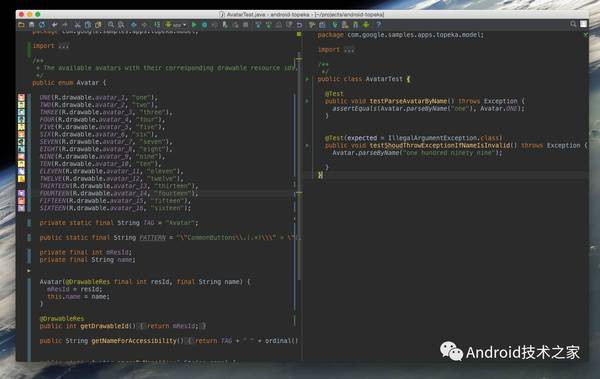
Task: Click the Undo arrow in toolbar
Action: (54, 25)
